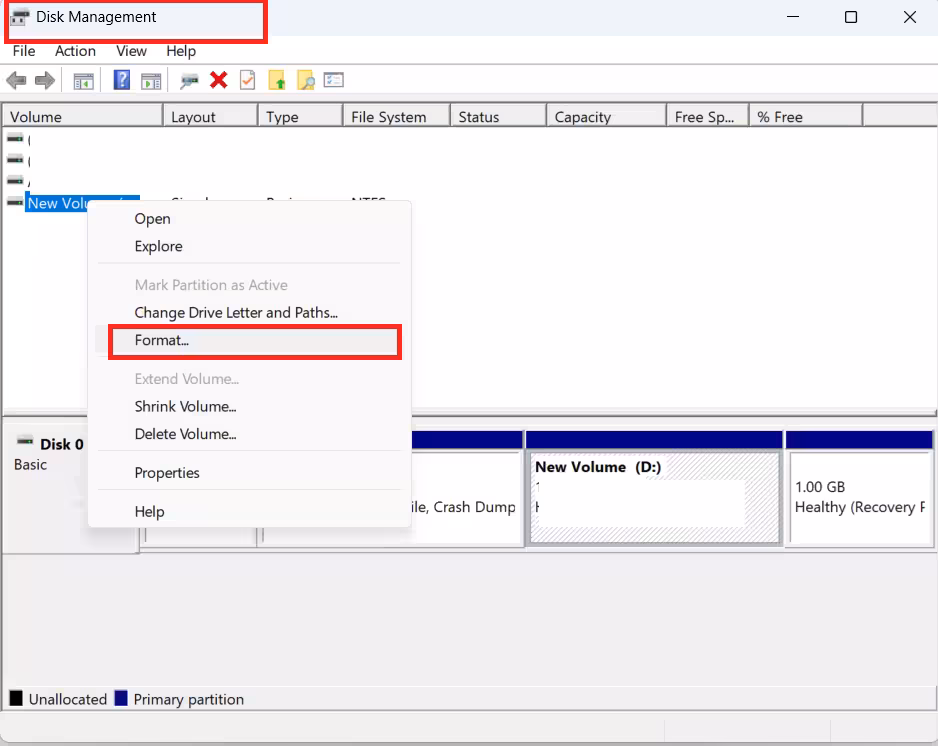Toggle Show/Hide Console Tree toolbar icon
Screen dimensions: 938x746
tap(83, 81)
